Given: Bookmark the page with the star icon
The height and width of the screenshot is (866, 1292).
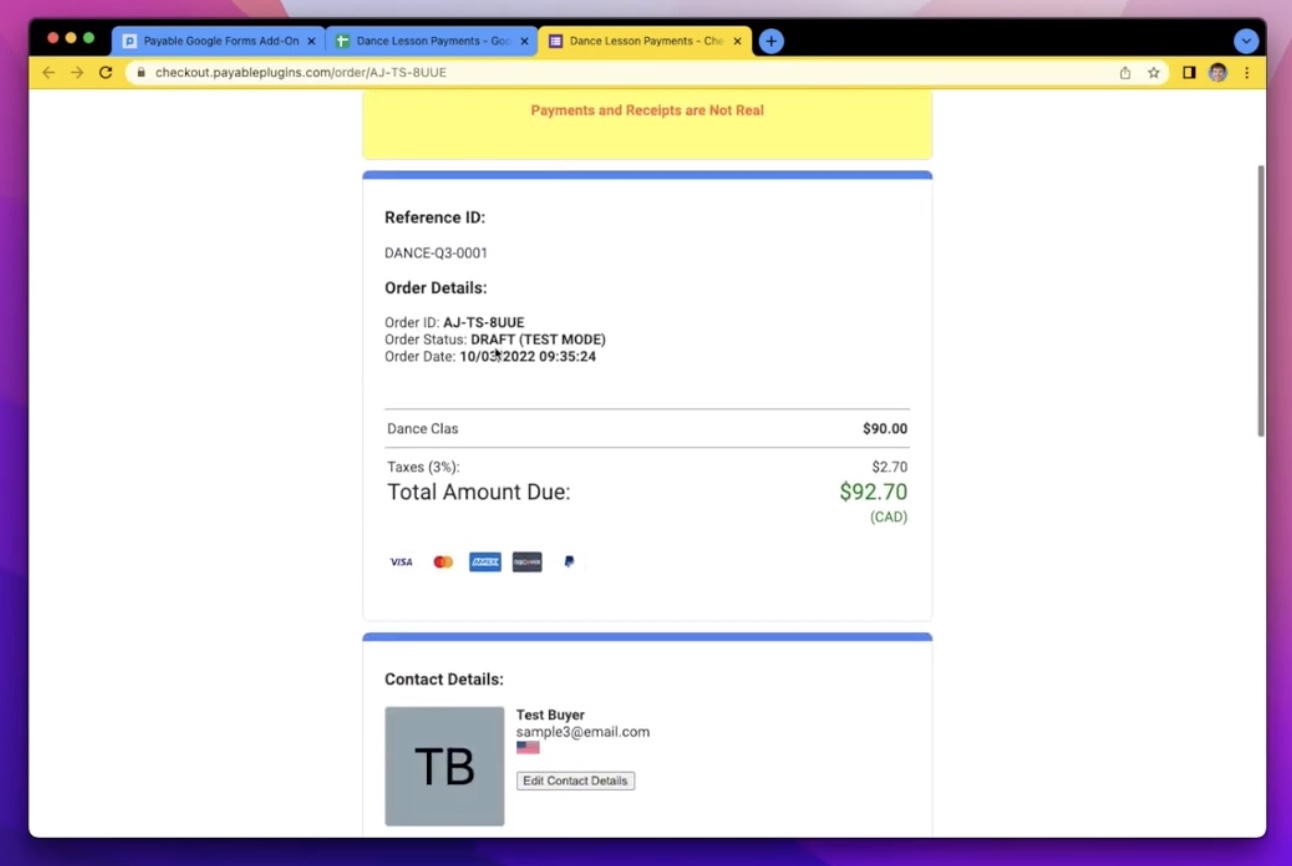Looking at the screenshot, I should click(1153, 72).
